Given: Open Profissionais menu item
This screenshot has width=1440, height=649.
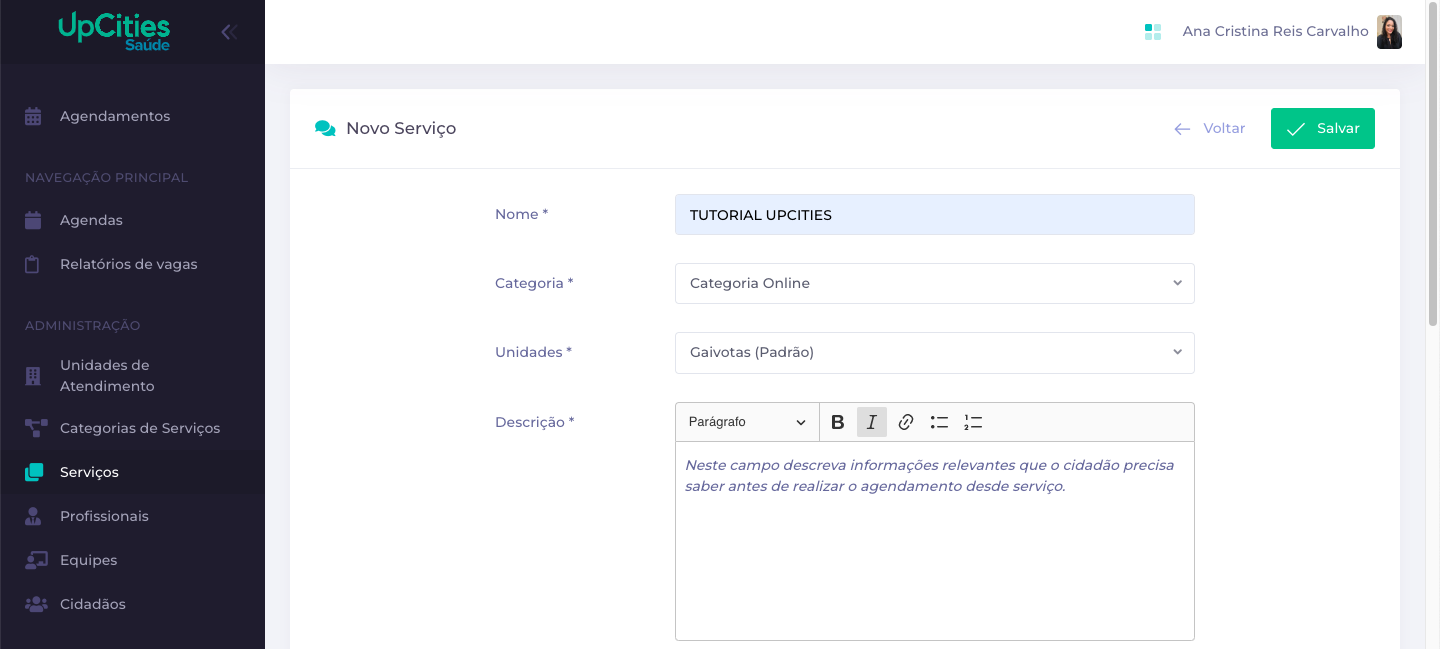Looking at the screenshot, I should coord(104,516).
